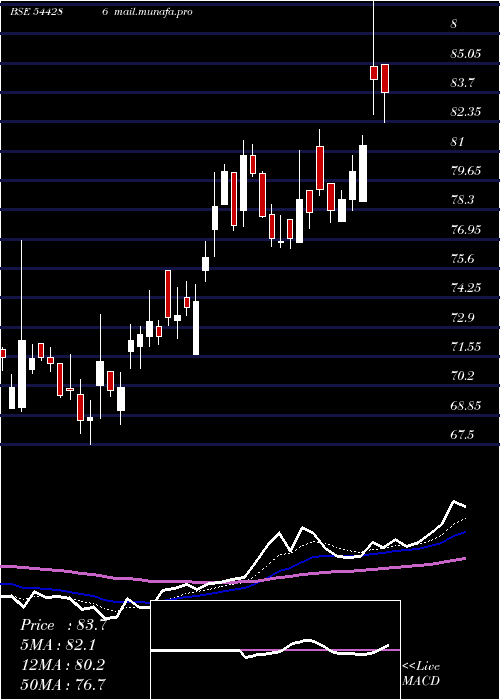
Task: Click the '5MA : 82.1' readout
Action: (58, 645)
